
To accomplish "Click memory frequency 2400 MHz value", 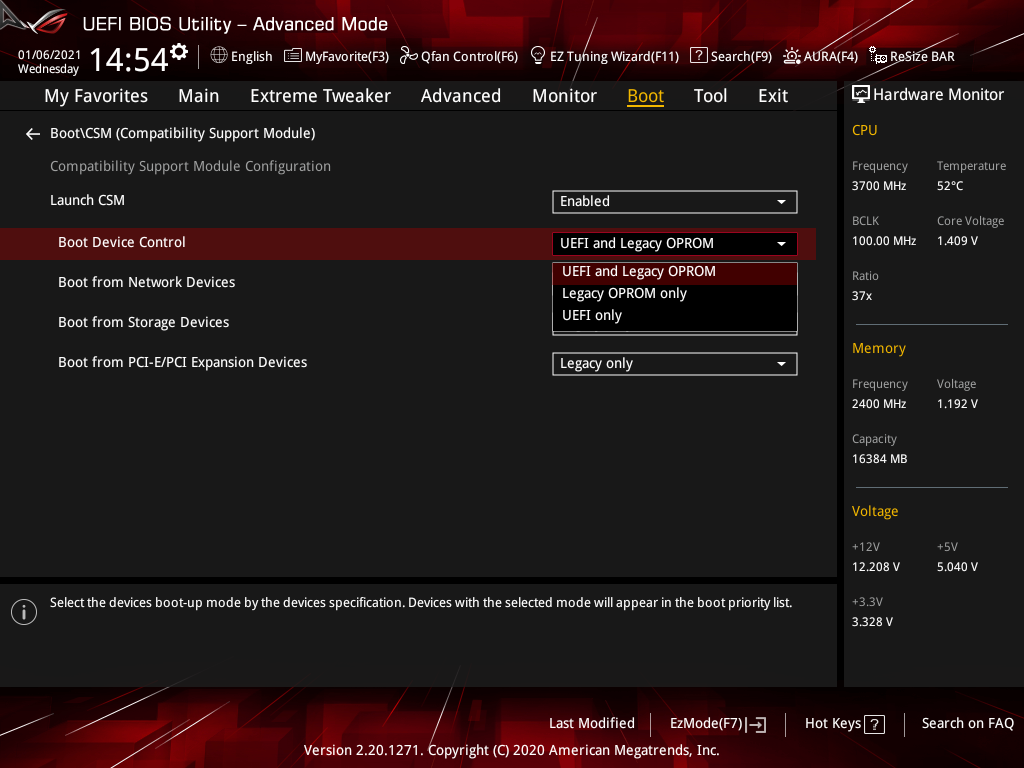I will pos(878,404).
